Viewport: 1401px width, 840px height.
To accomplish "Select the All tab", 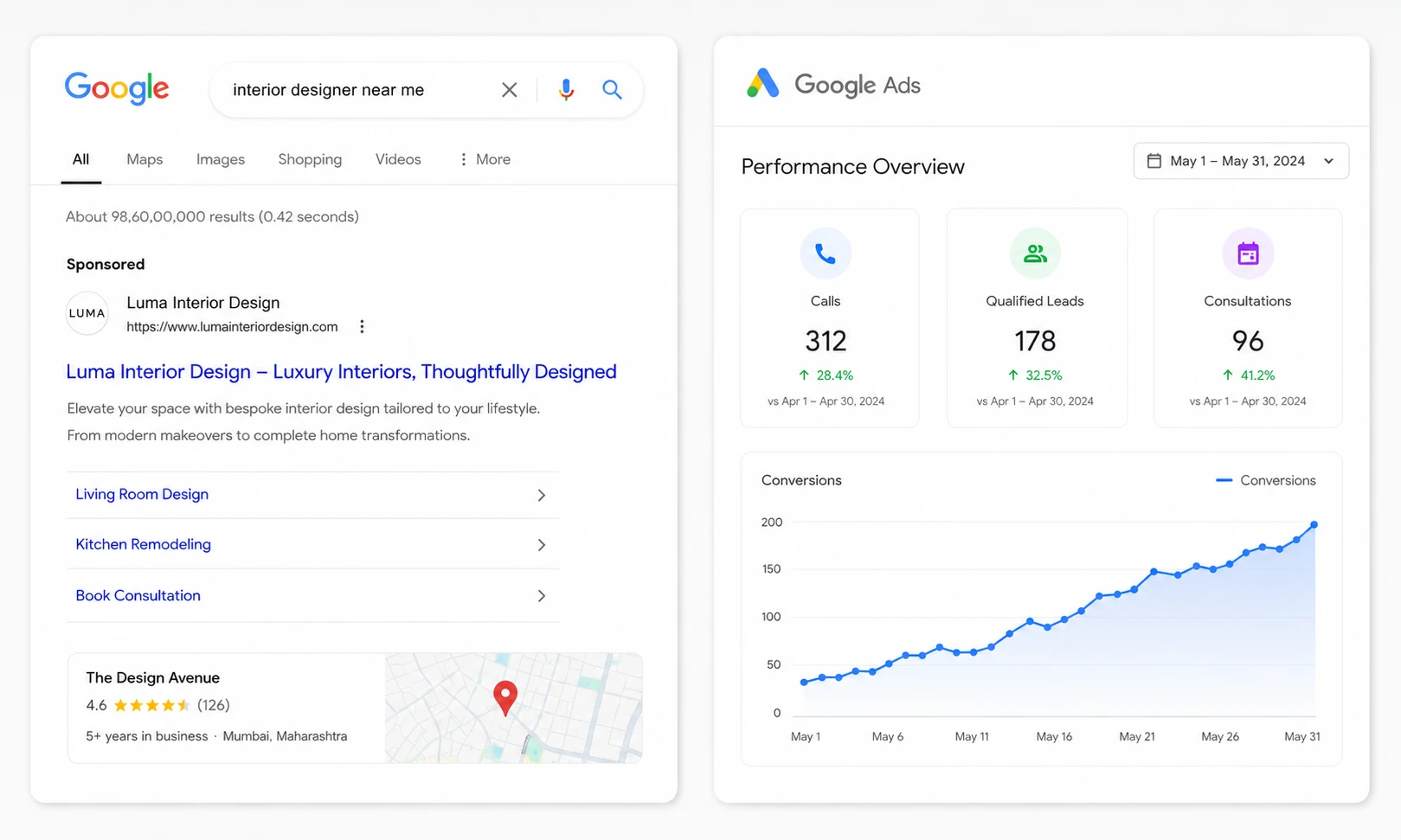I will 81,159.
